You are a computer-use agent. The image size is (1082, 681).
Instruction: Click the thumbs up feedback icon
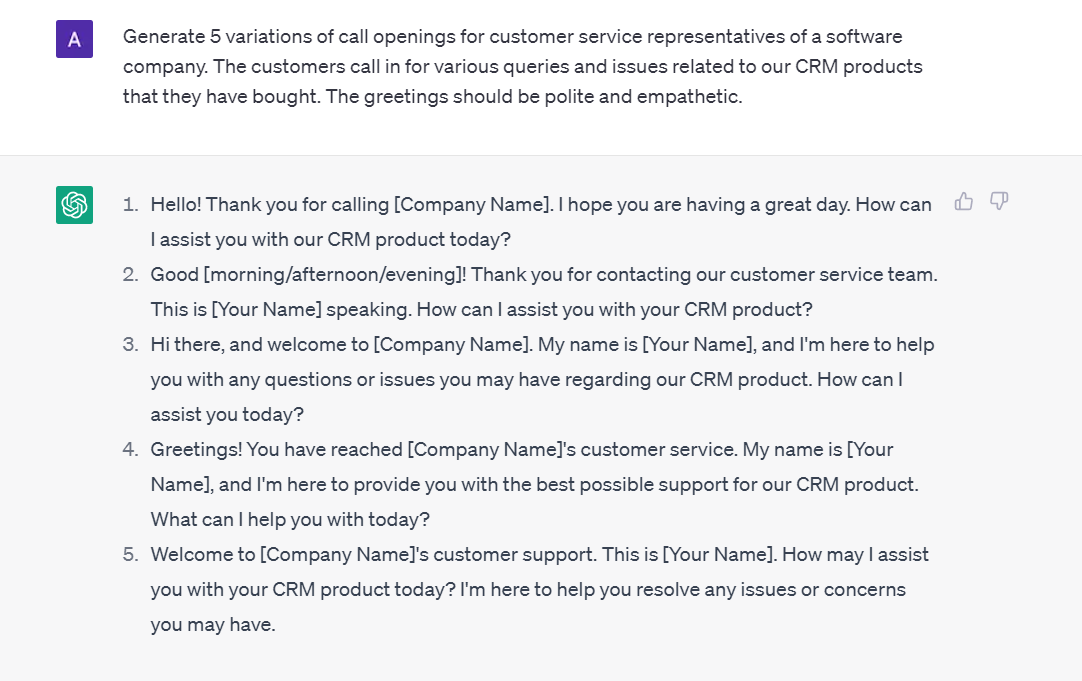point(963,201)
